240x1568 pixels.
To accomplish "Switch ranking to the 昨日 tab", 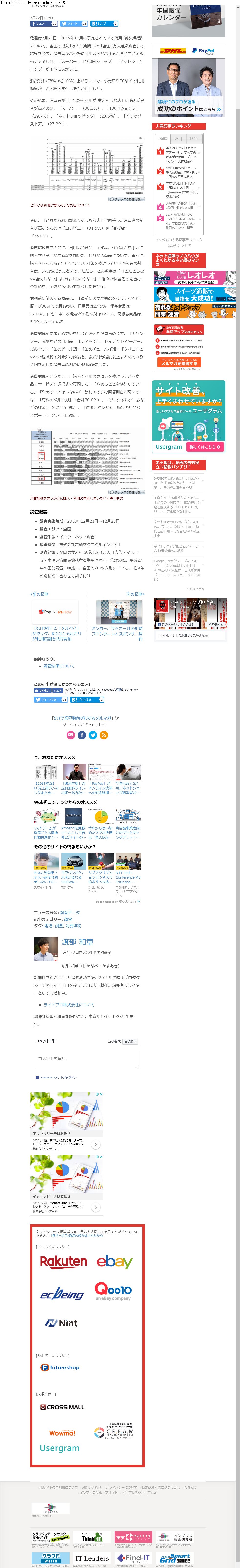I will [x=178, y=139].
